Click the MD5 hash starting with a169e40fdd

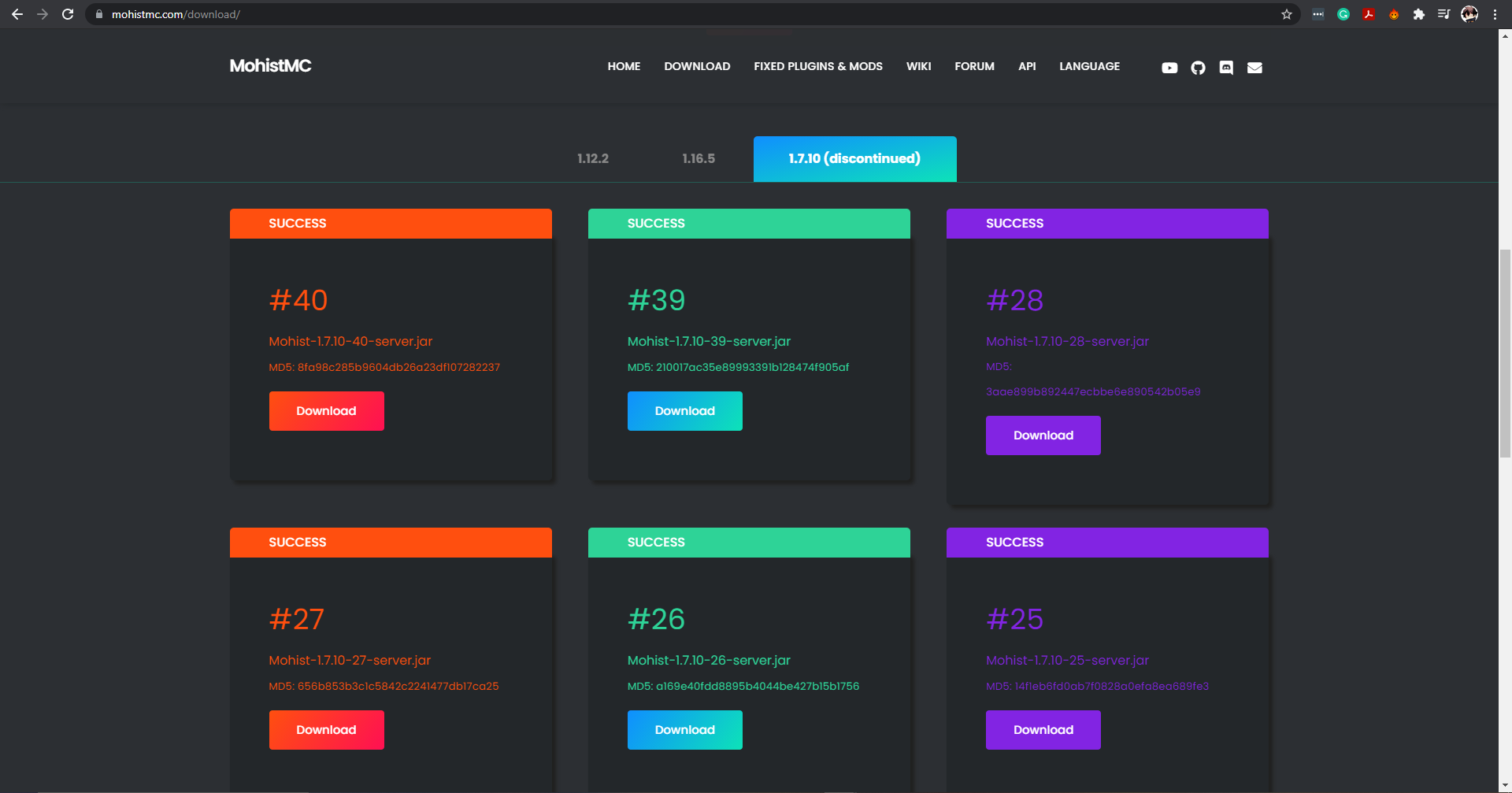click(758, 686)
